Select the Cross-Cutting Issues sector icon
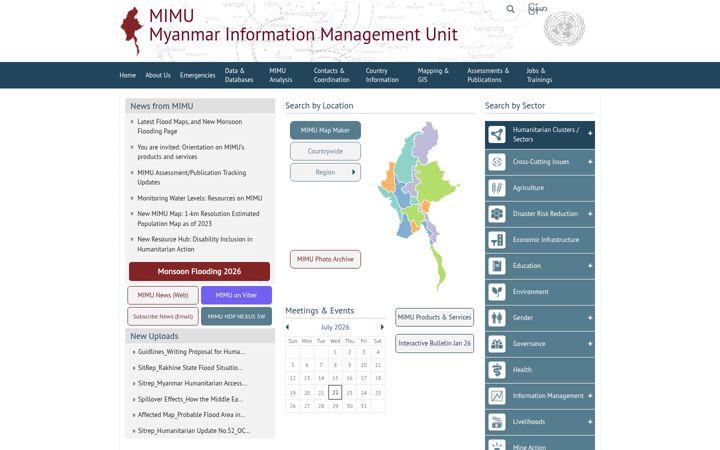 tap(497, 162)
